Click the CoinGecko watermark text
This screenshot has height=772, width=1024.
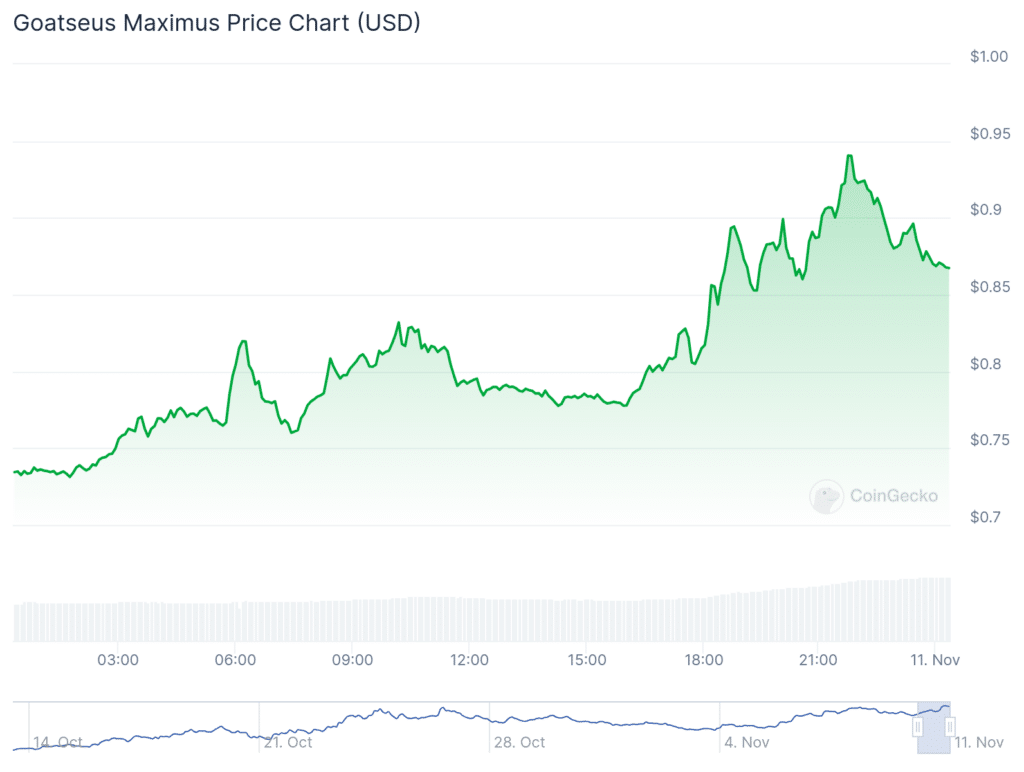[x=893, y=494]
